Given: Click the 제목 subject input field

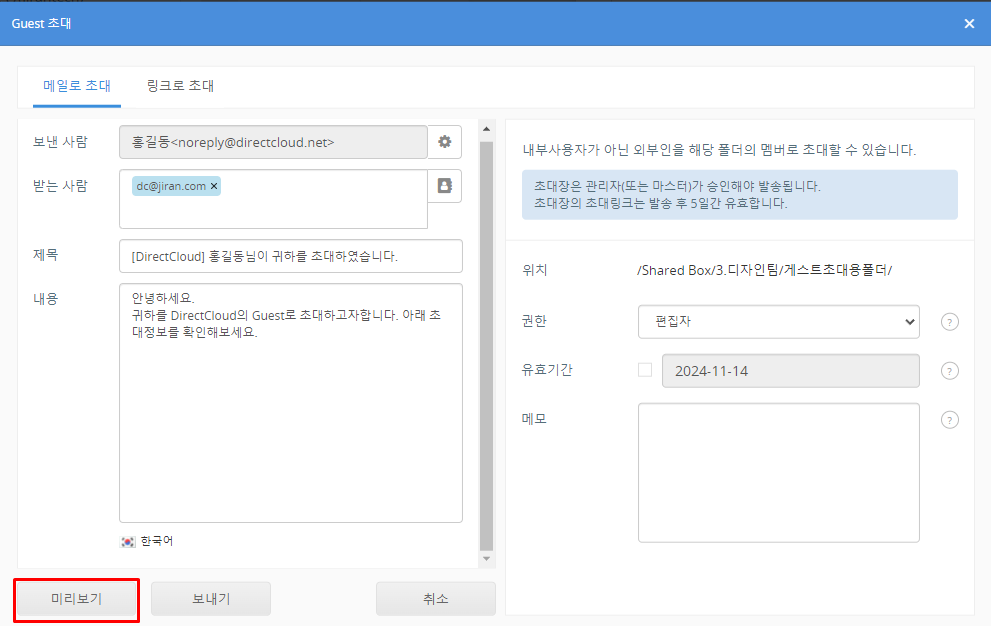Looking at the screenshot, I should click(290, 256).
